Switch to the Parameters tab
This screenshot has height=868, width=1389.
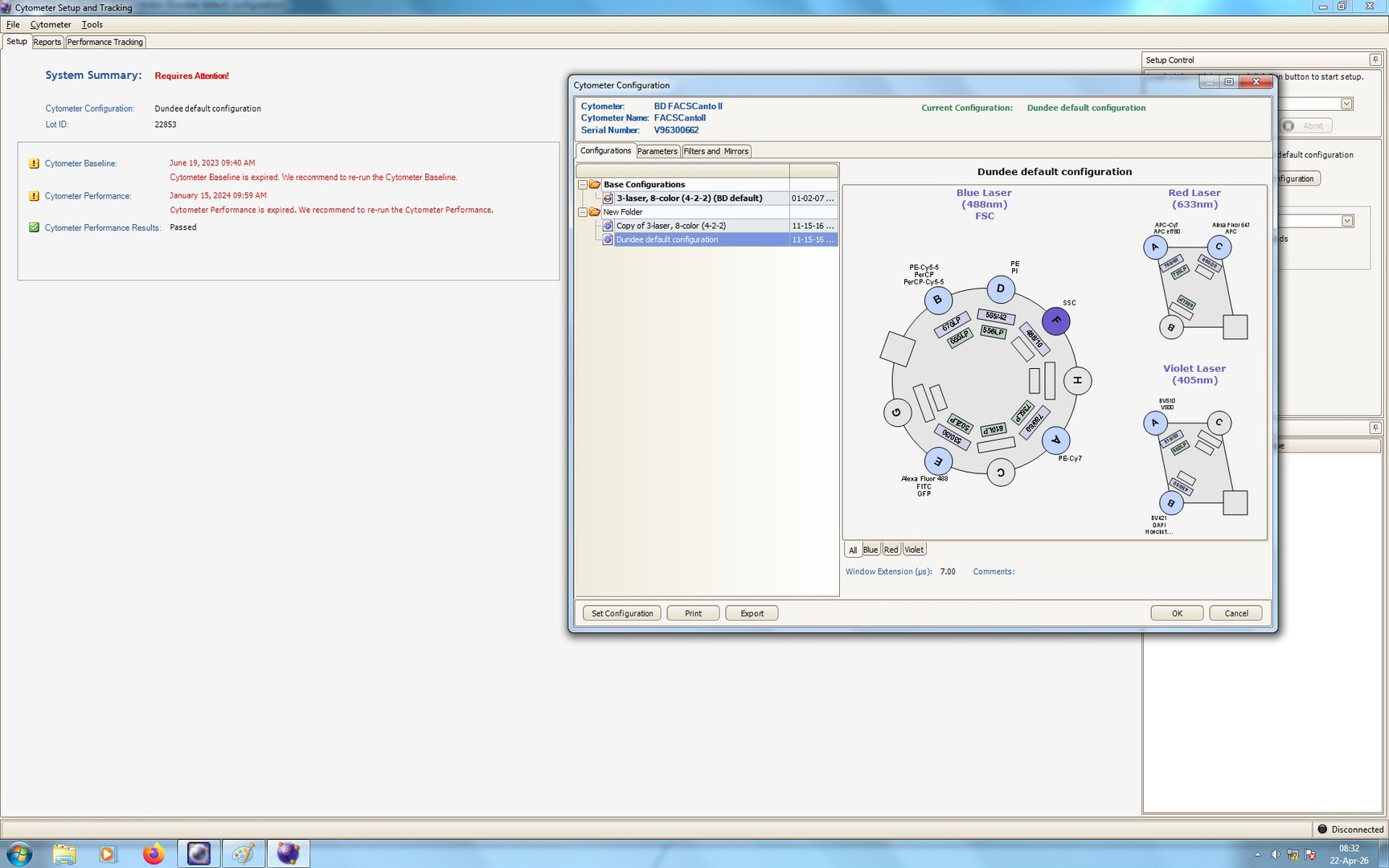[x=658, y=151]
